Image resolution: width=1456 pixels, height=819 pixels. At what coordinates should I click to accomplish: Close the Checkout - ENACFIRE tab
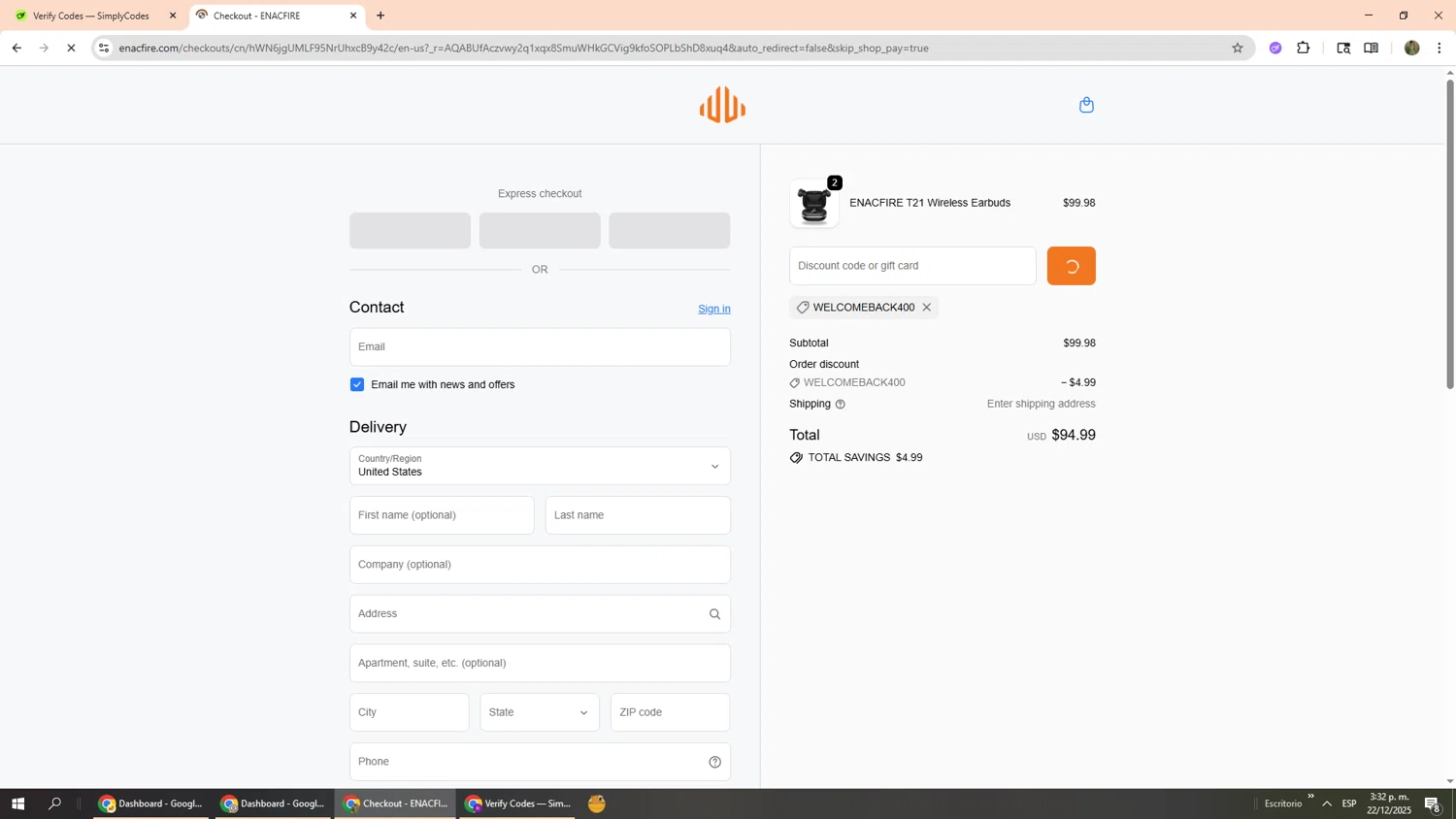pos(353,16)
